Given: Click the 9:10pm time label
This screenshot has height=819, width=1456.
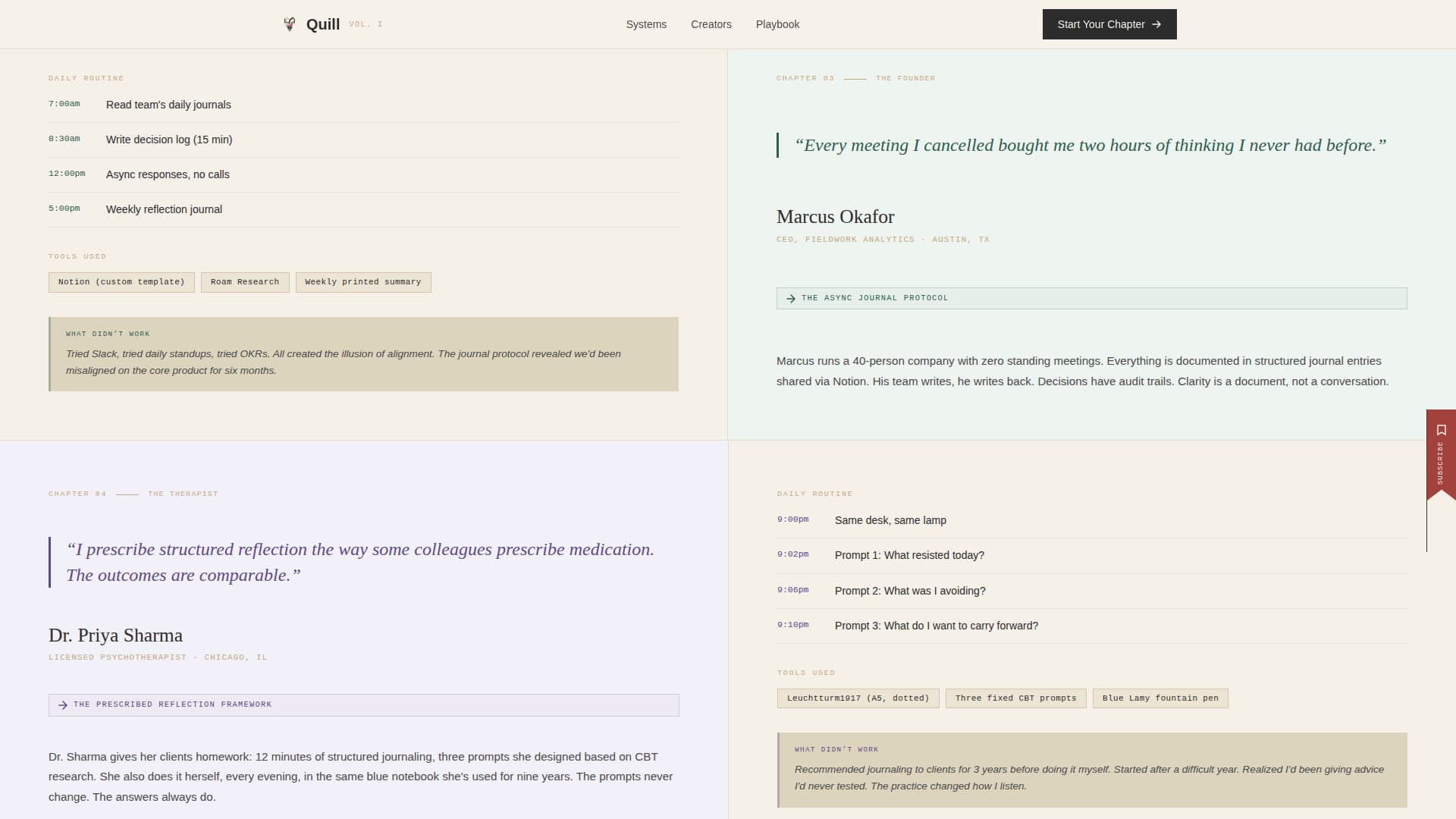Looking at the screenshot, I should coord(793,625).
